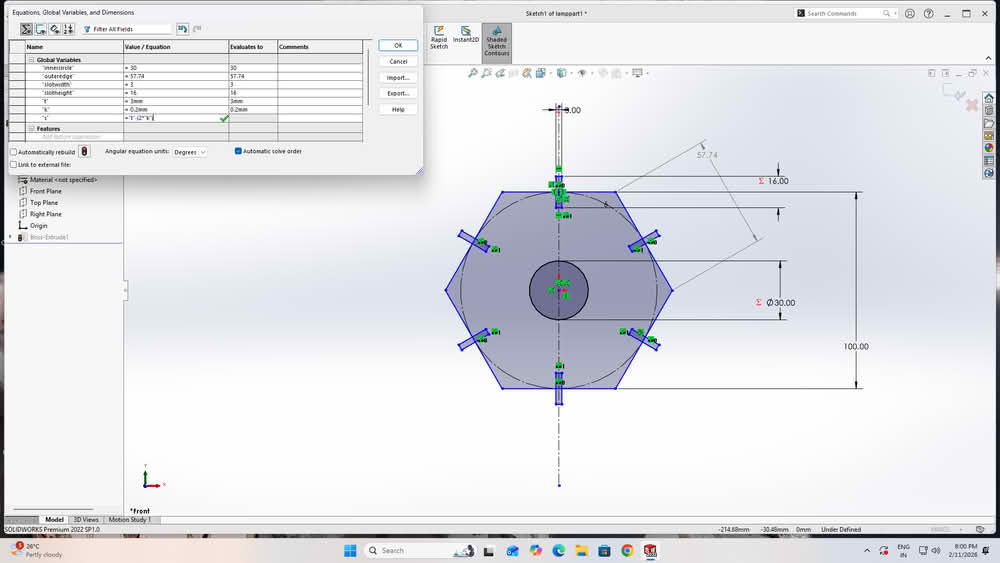Viewport: 1000px width, 563px height.
Task: Click the Rapid Sketch tool
Action: pyautogui.click(x=439, y=38)
